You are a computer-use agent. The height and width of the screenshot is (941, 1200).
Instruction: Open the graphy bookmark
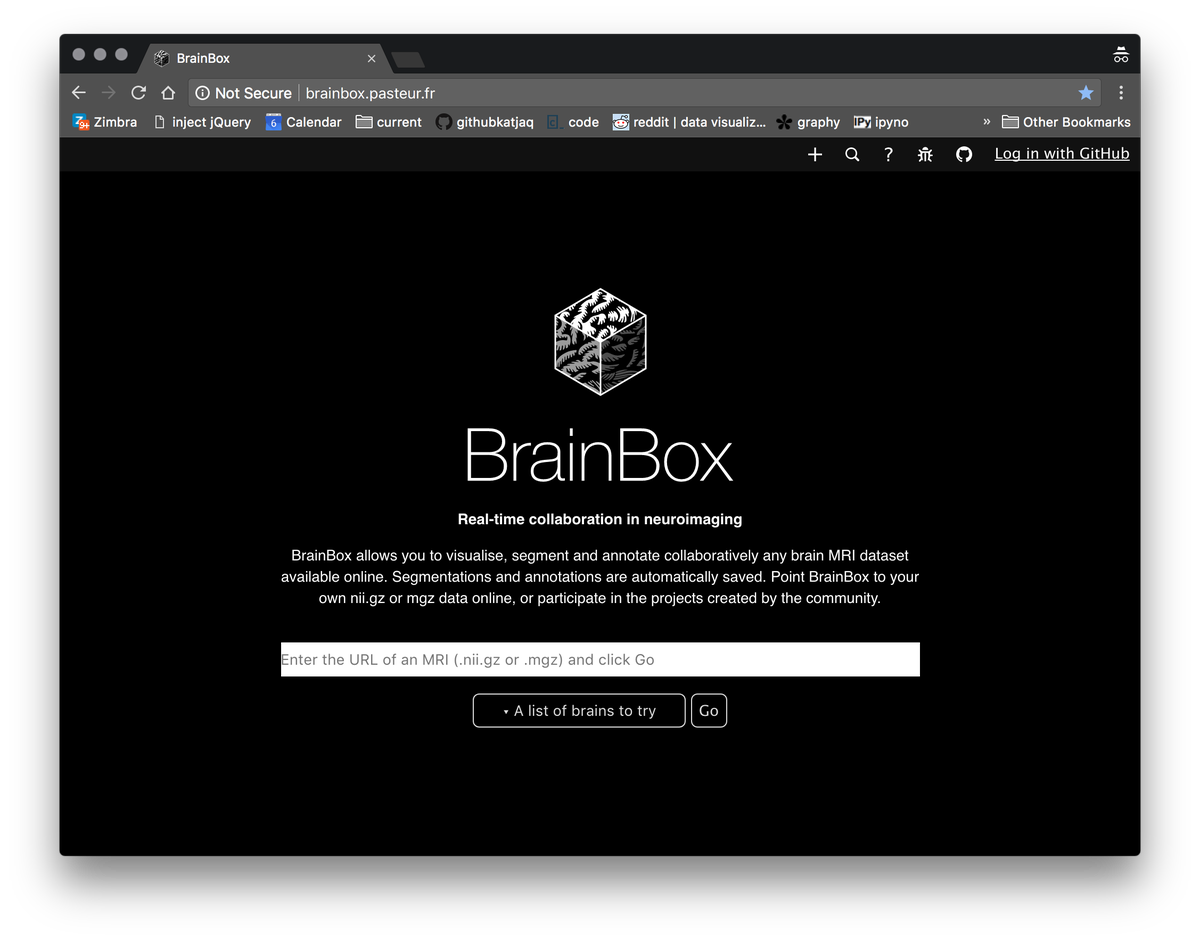pyautogui.click(x=808, y=122)
